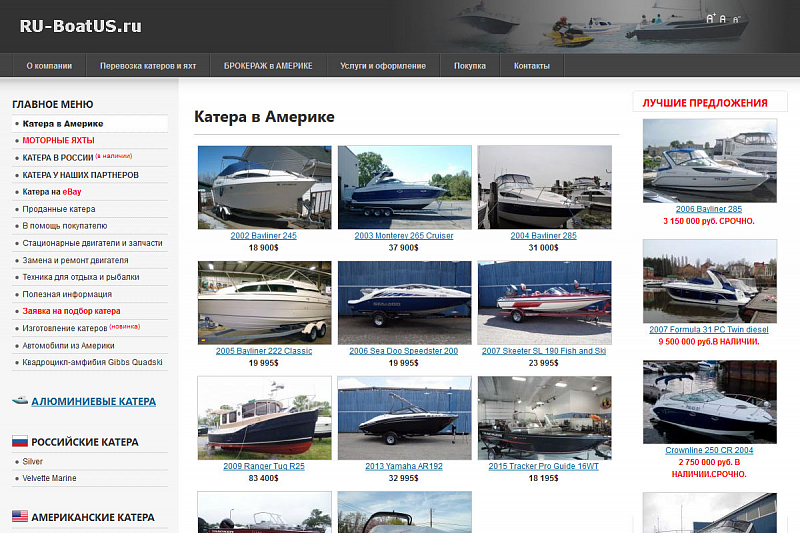Open Автомобили из Америки link
The image size is (800, 533).
[x=68, y=345]
